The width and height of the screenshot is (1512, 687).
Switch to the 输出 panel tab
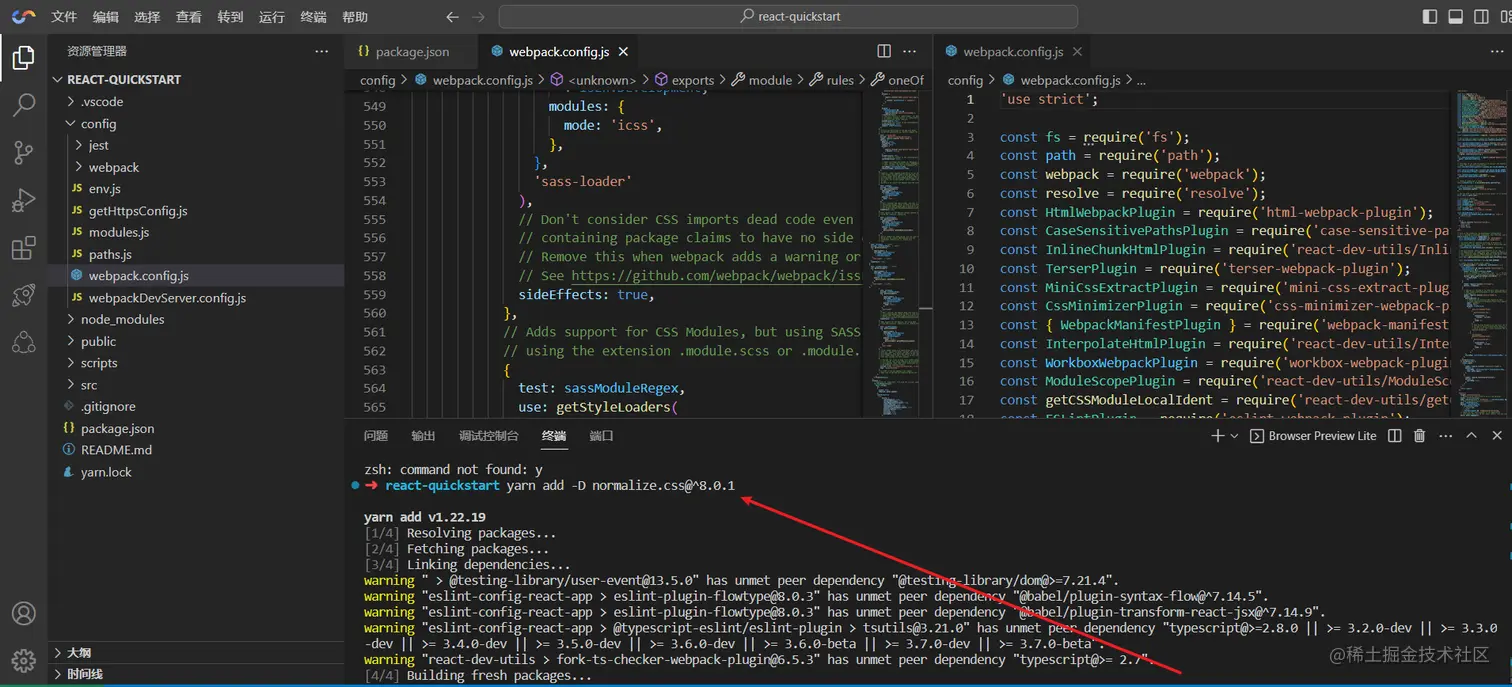point(423,436)
